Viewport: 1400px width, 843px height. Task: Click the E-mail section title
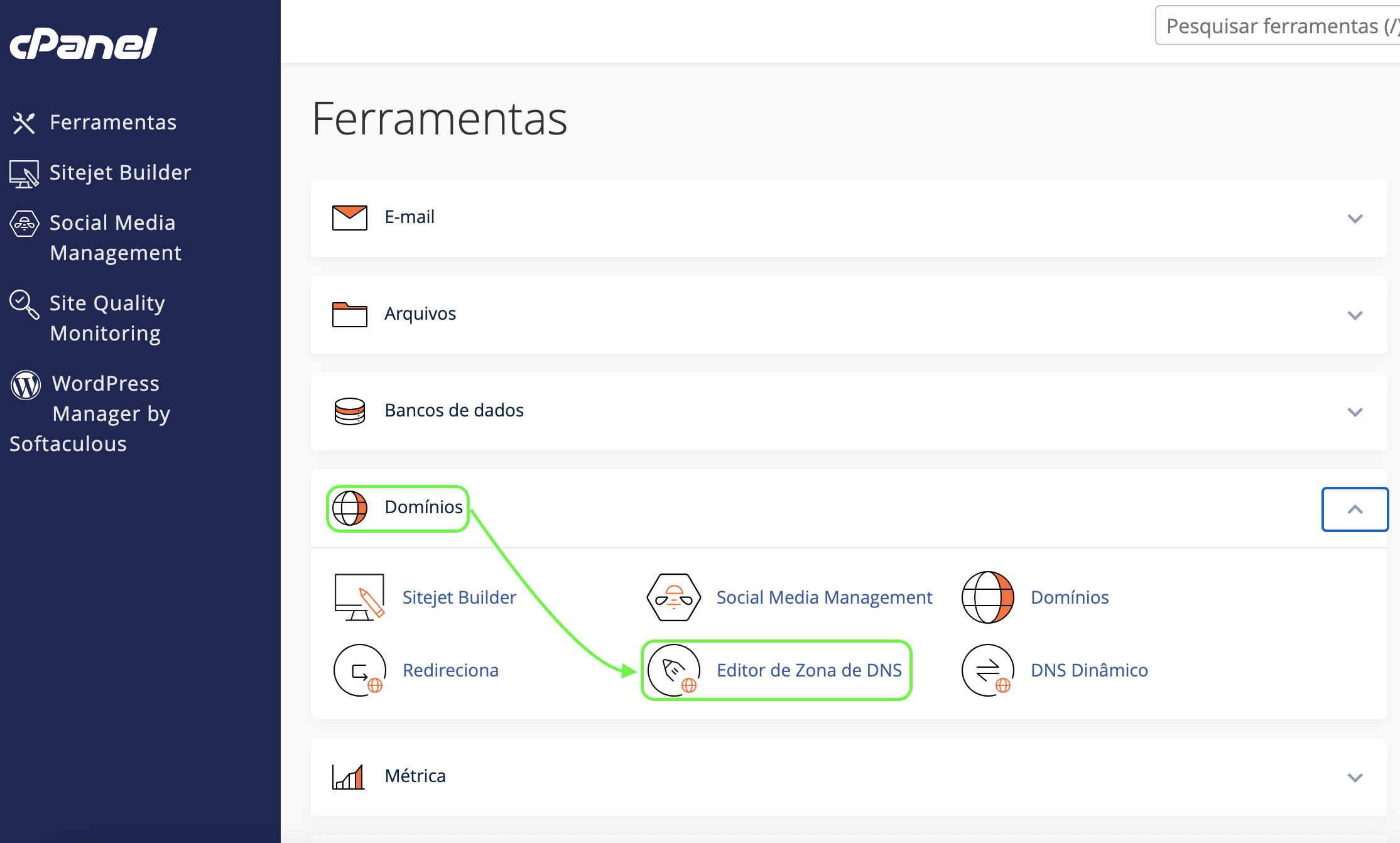[410, 217]
